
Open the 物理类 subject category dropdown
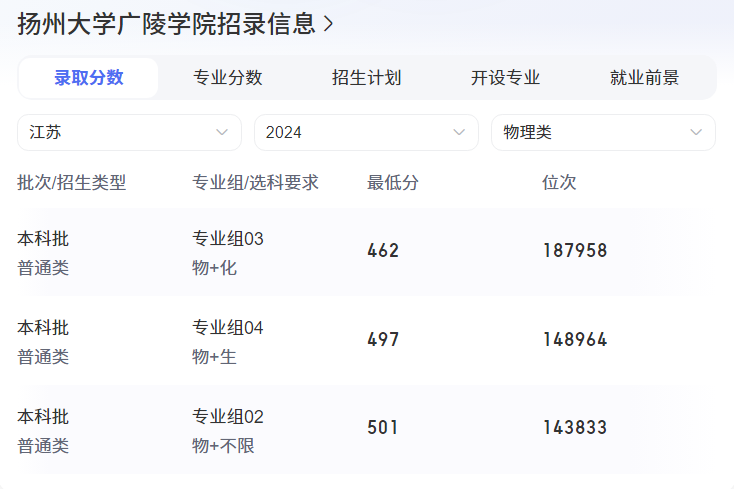coord(603,132)
